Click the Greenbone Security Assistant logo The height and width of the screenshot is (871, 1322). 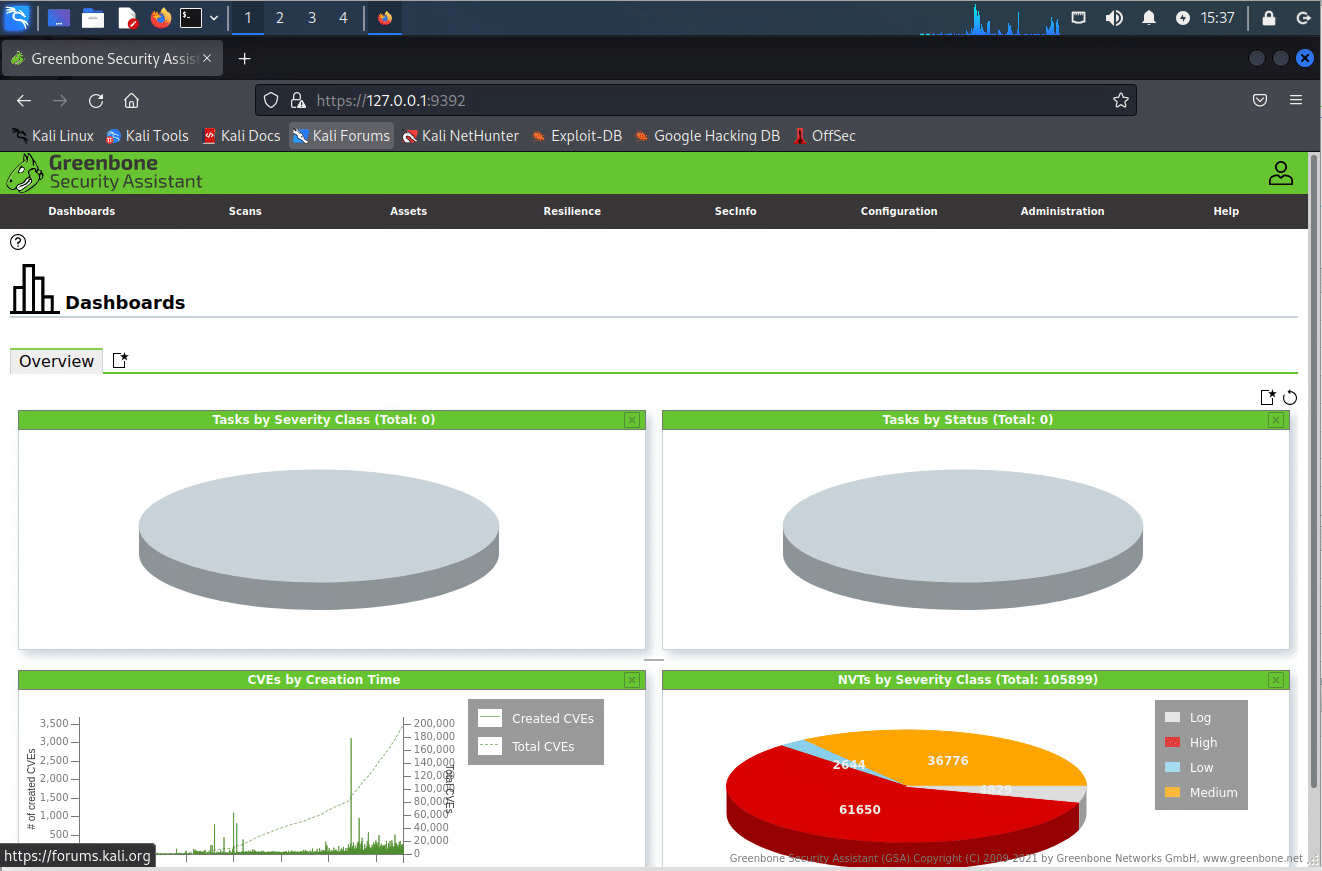[104, 172]
